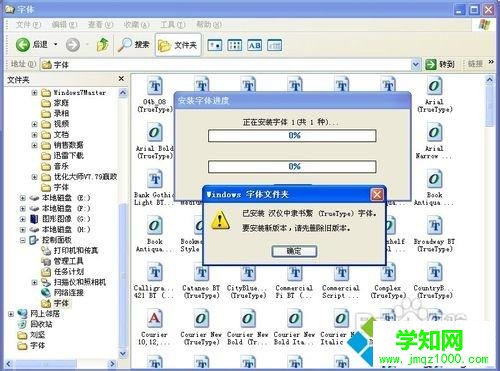
Task: Open the 编辑(E) menu
Action: pos(64,25)
